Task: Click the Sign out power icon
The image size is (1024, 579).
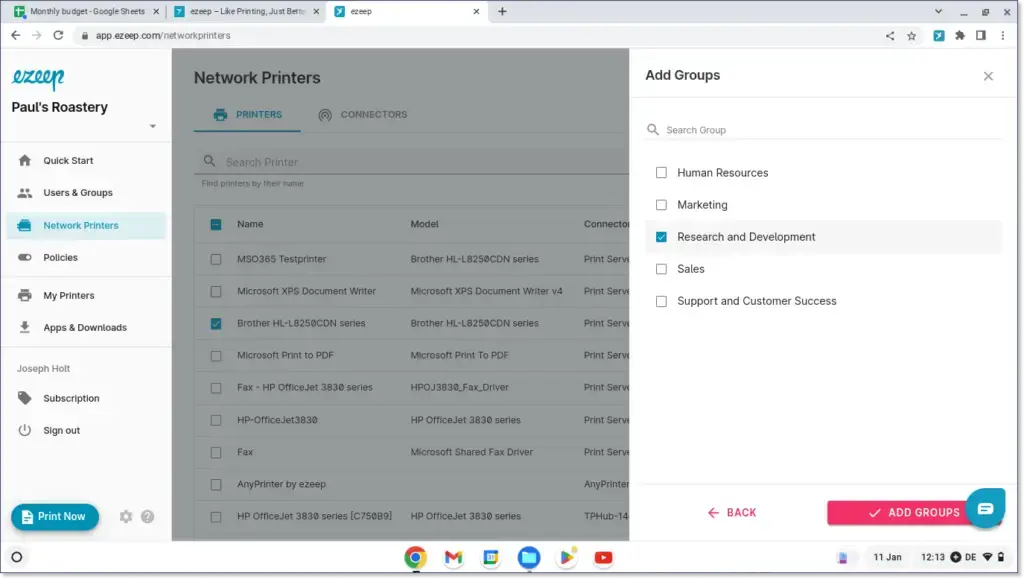Action: (22, 430)
